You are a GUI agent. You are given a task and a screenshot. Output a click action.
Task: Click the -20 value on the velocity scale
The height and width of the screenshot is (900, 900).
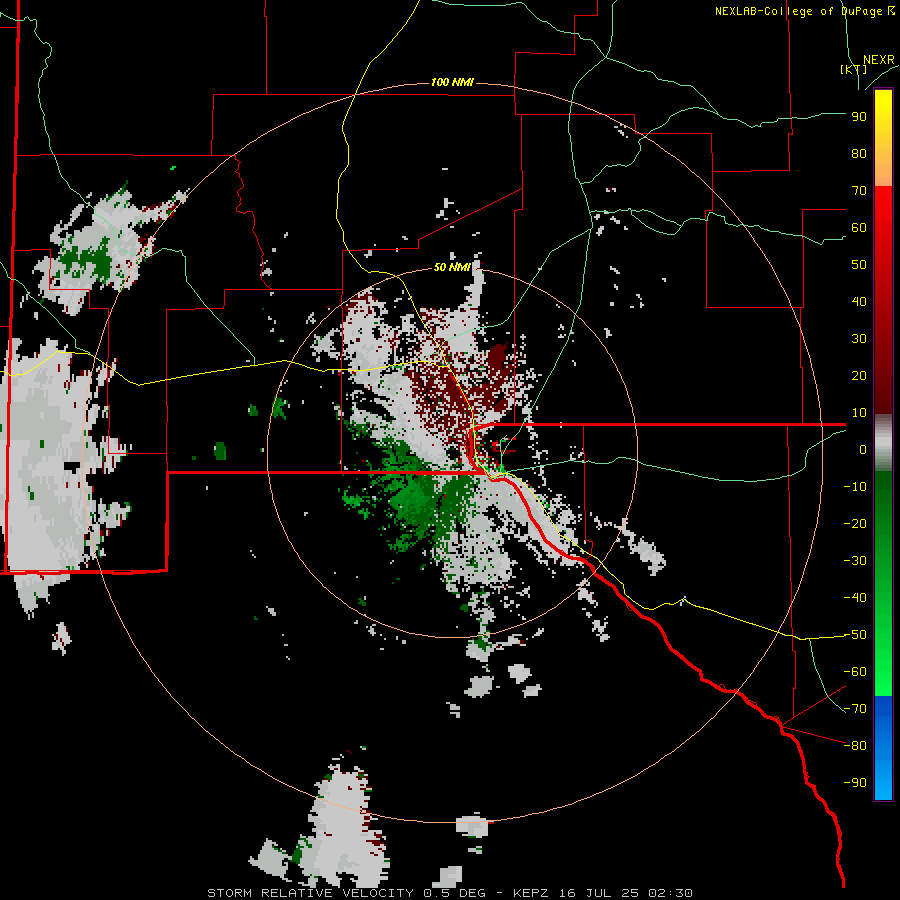[x=855, y=523]
